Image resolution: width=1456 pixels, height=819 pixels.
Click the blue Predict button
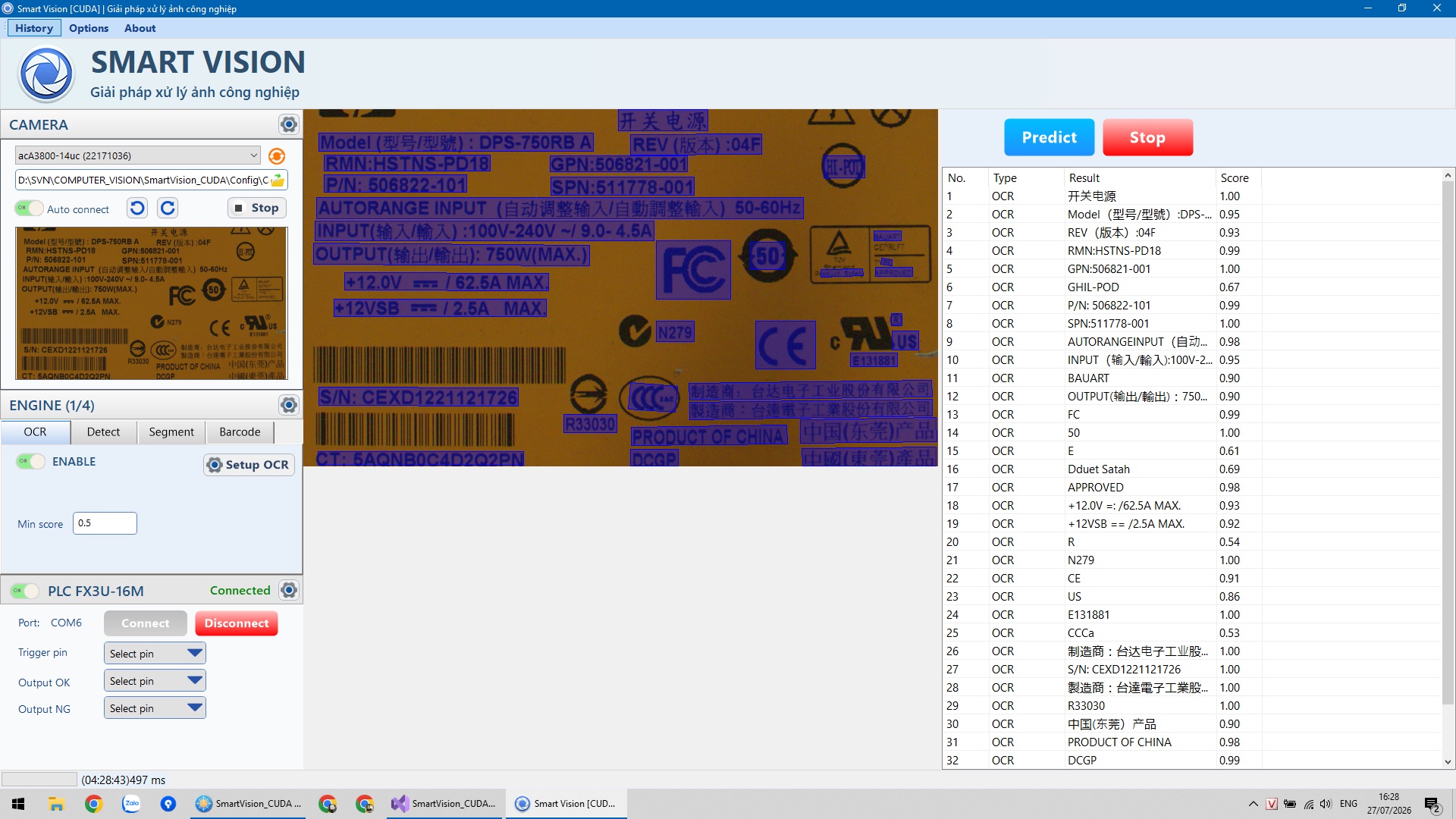click(x=1049, y=137)
